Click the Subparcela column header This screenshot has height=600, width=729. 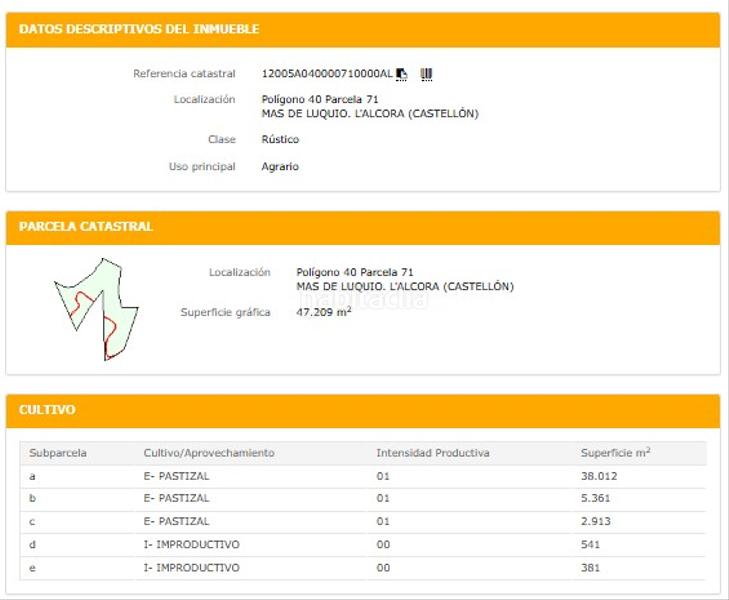click(x=58, y=453)
